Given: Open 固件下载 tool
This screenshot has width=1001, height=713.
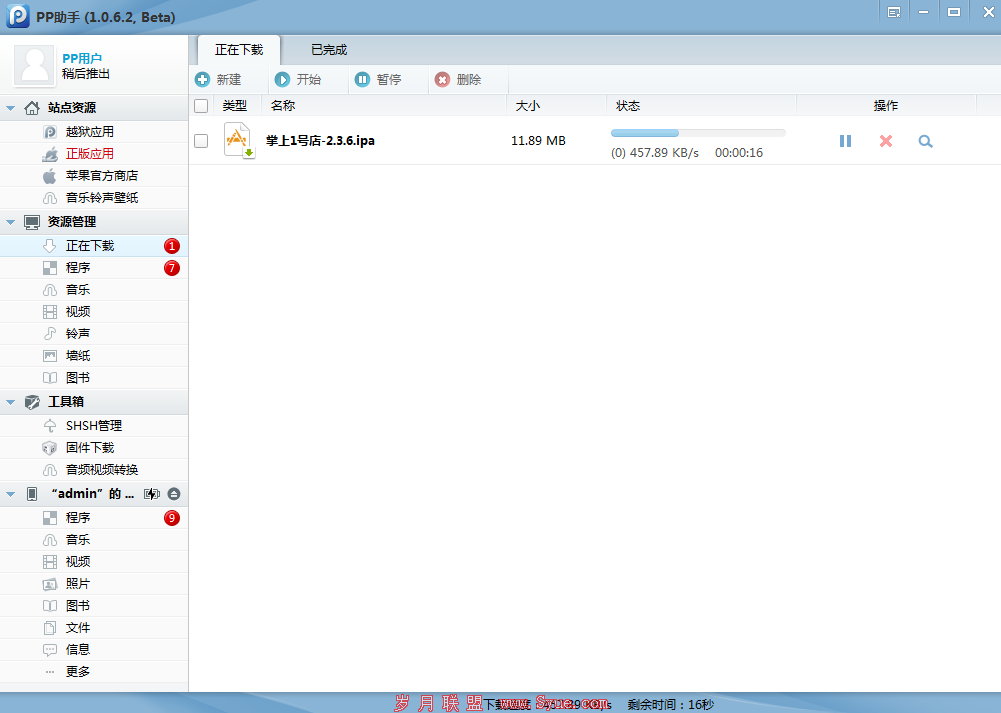Looking at the screenshot, I should click(94, 447).
